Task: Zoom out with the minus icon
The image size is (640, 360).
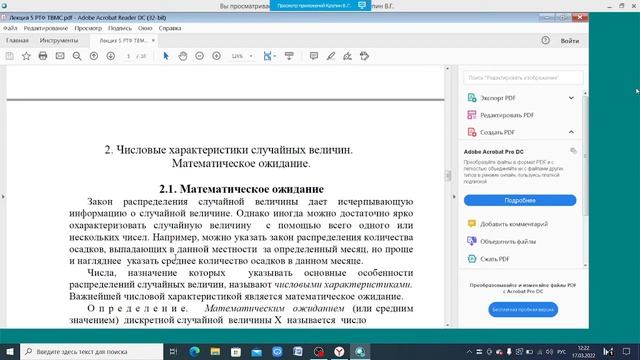Action: [200, 56]
